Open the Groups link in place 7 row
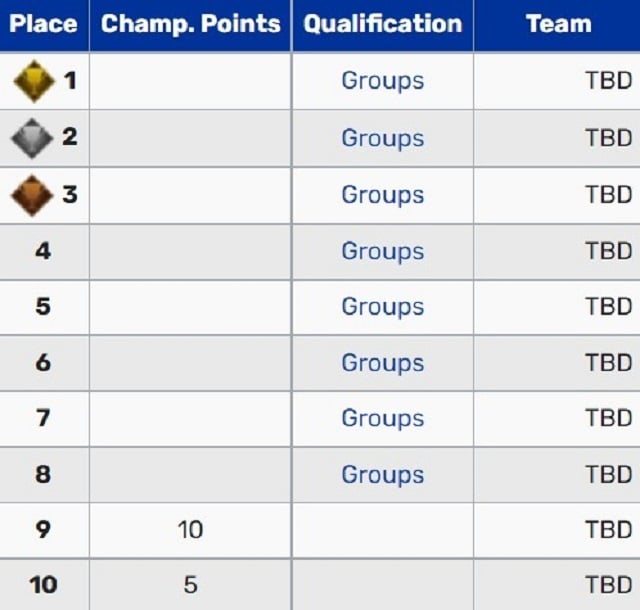This screenshot has width=640, height=610. pyautogui.click(x=383, y=419)
